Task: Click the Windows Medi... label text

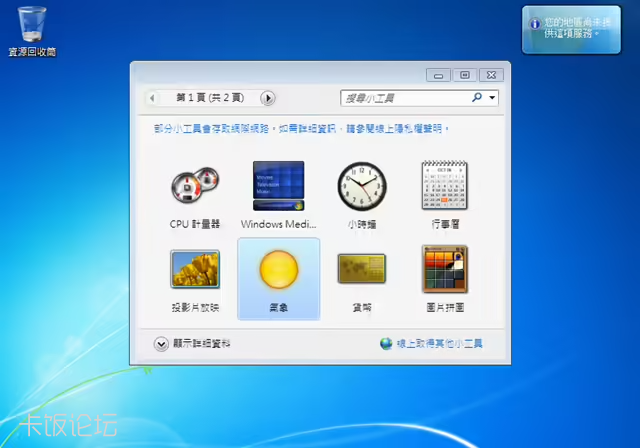Action: [278, 224]
